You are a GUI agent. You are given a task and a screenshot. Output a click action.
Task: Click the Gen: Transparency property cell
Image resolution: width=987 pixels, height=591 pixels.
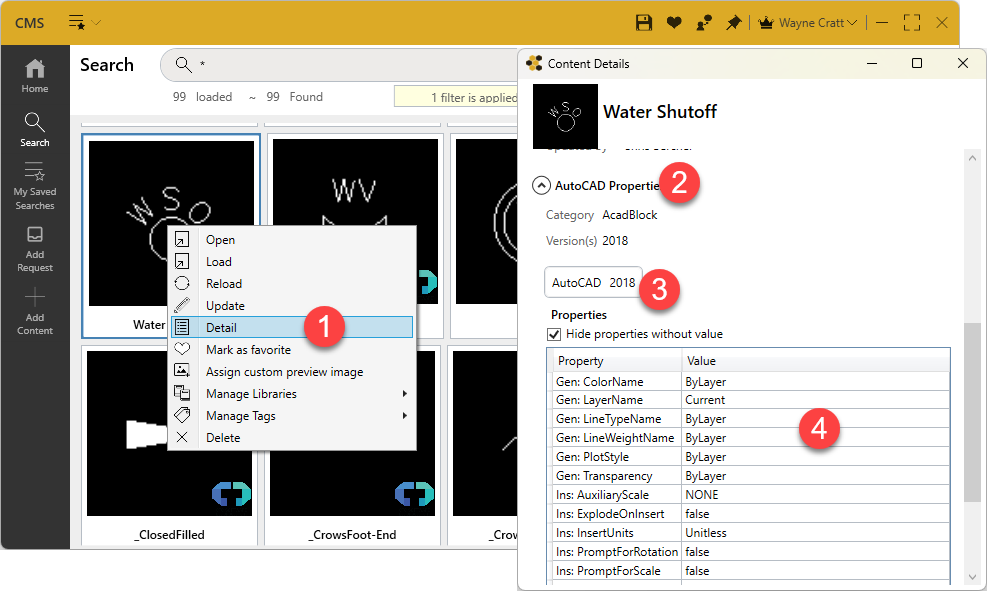click(x=616, y=476)
